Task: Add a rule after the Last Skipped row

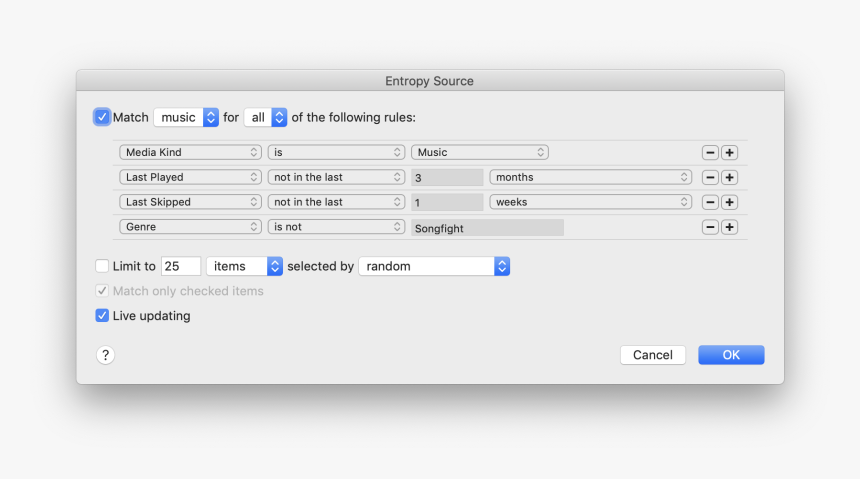Action: (729, 202)
